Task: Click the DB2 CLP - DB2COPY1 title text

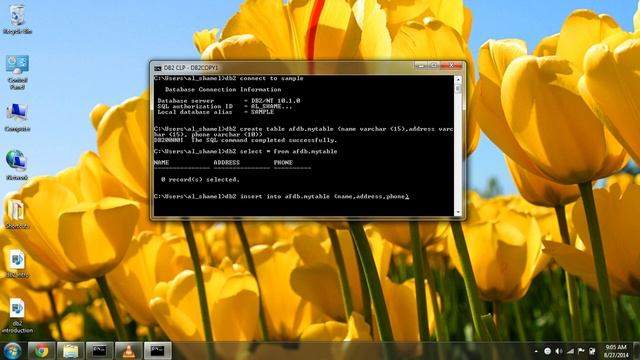Action: click(191, 67)
